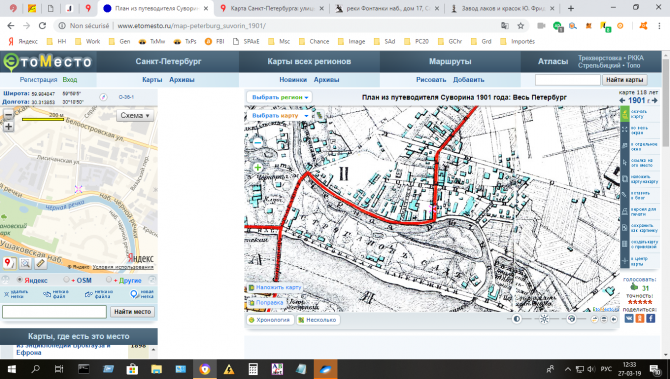This screenshot has height=379, width=670.
Task: Get link to this place (ссылка на это место)
Action: click(625, 162)
